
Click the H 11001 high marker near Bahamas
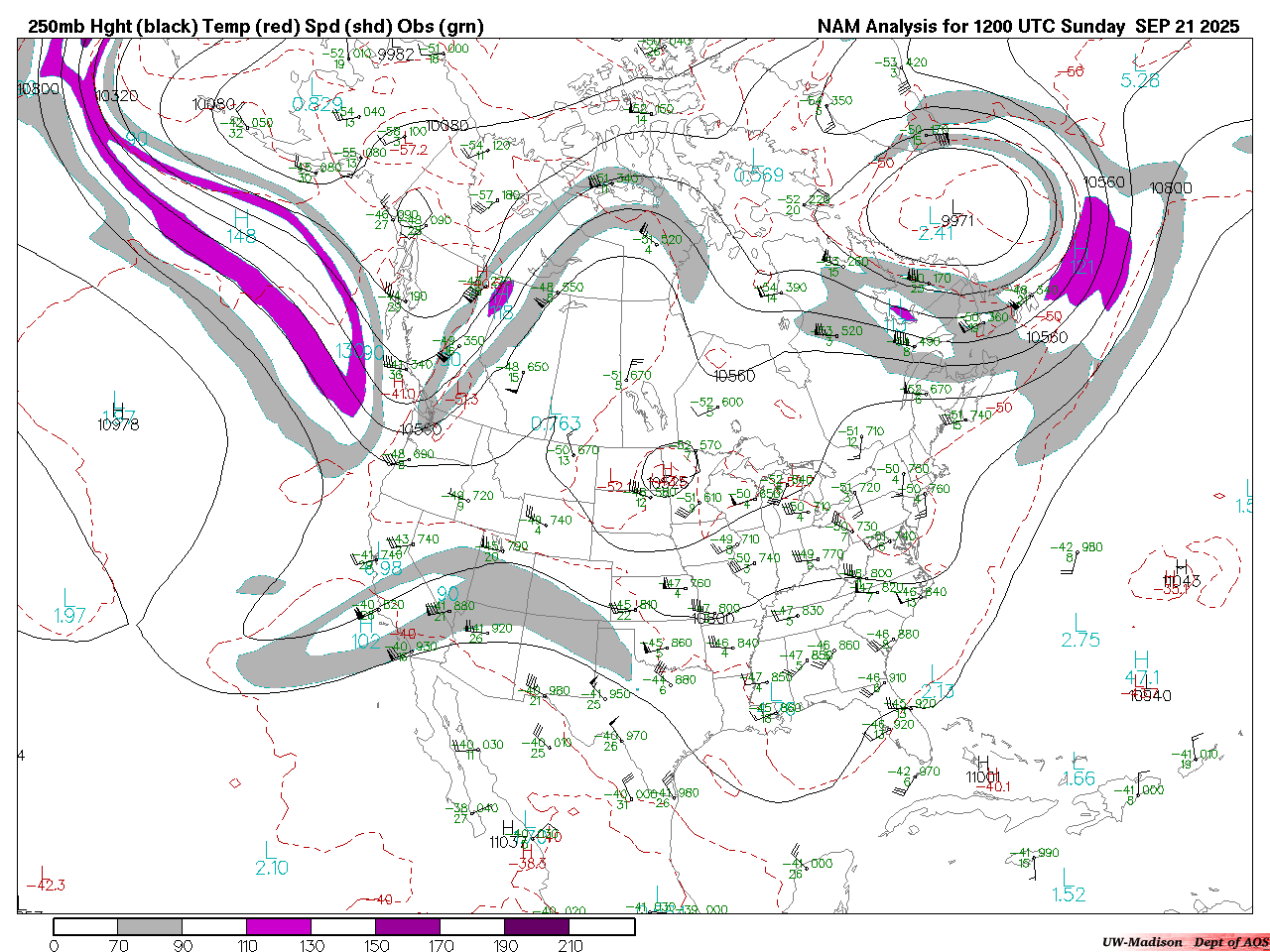pyautogui.click(x=981, y=771)
